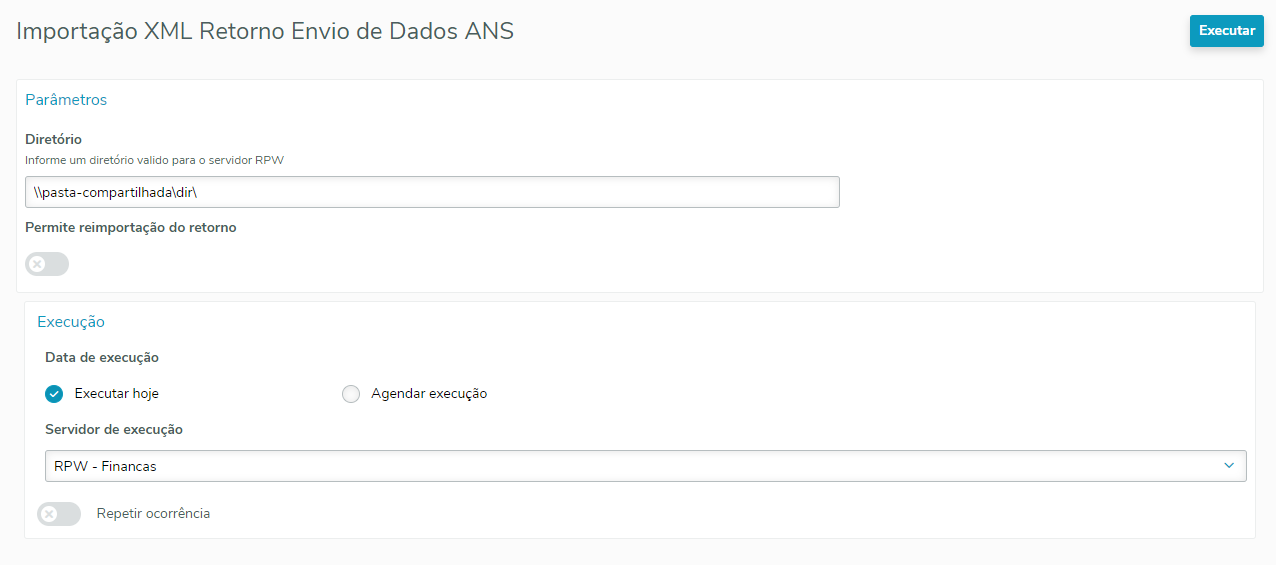The height and width of the screenshot is (565, 1276).
Task: Click the Agendar execução label text
Action: pos(429,394)
